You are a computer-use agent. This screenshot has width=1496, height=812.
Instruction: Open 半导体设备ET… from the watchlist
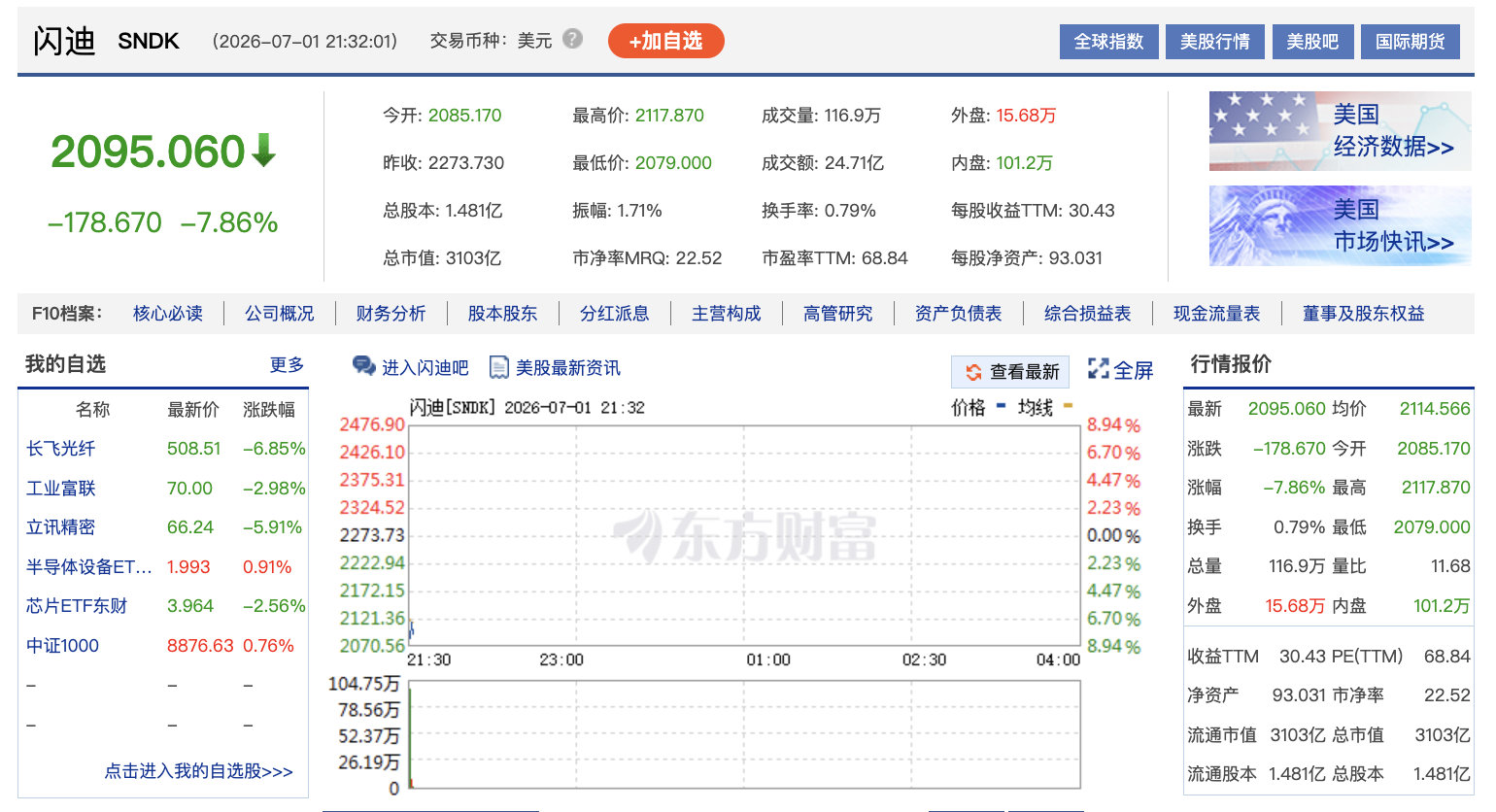(88, 566)
